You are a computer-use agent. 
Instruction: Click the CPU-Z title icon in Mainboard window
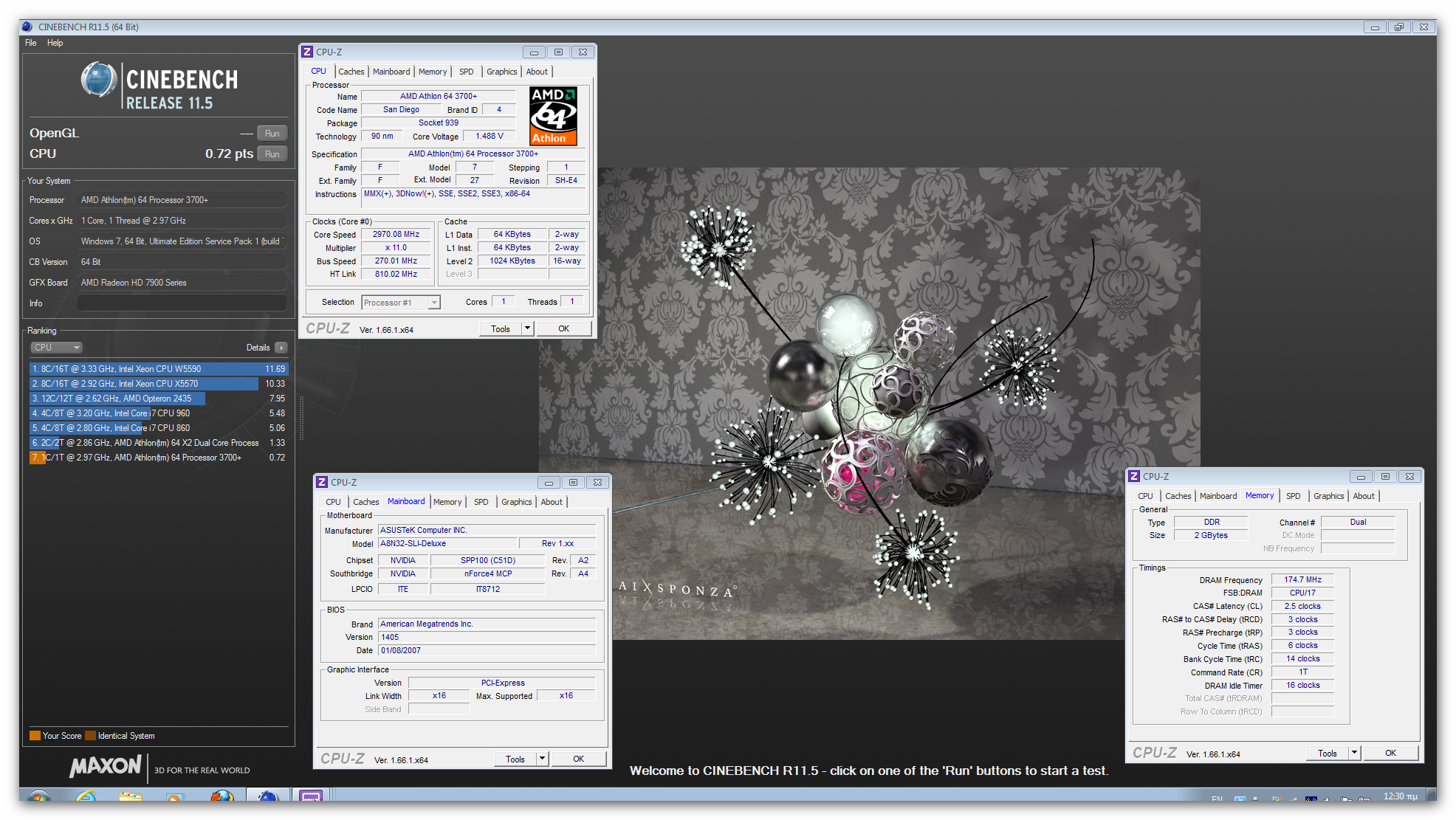322,482
